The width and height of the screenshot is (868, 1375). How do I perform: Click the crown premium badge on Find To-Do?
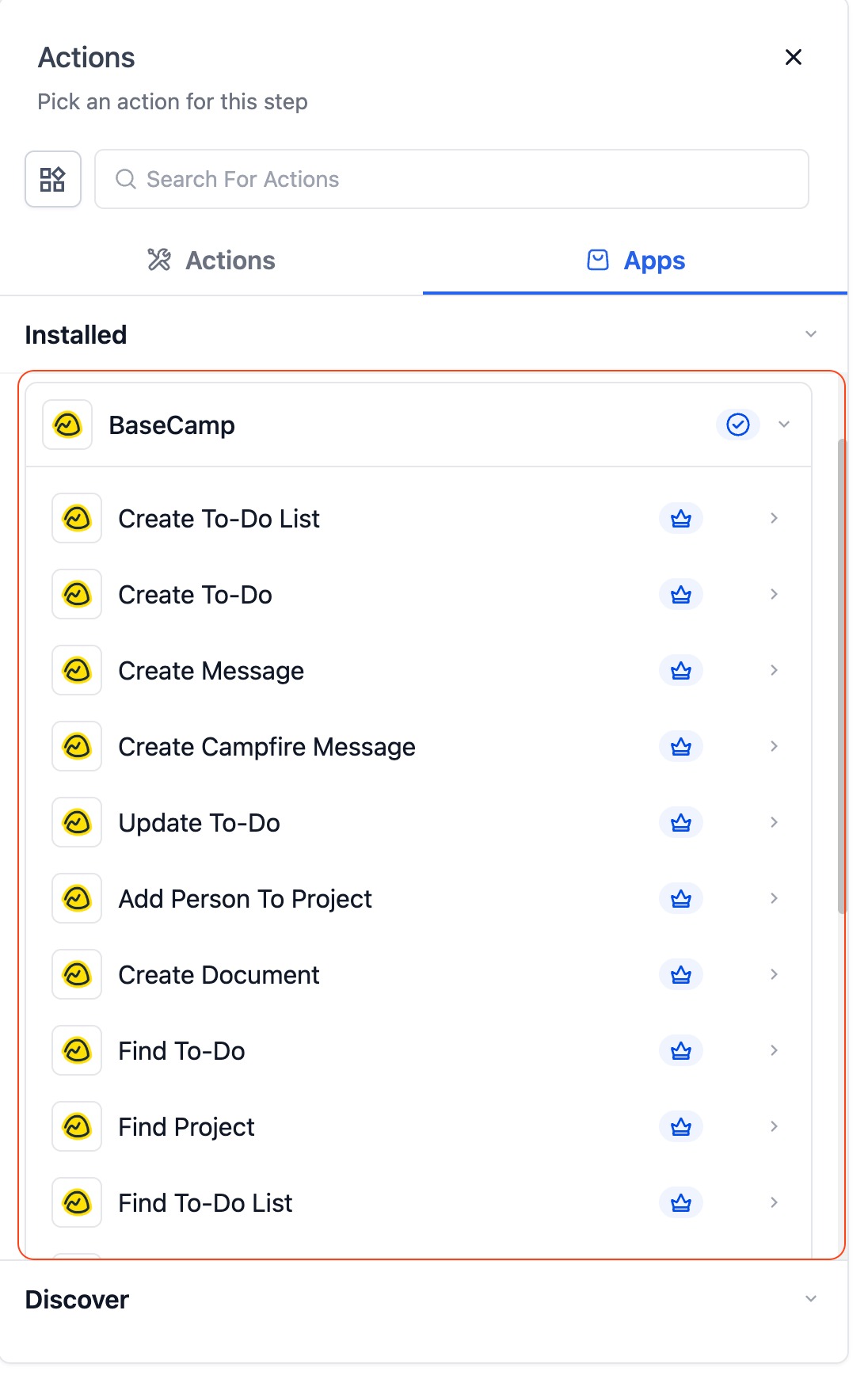tap(681, 1051)
